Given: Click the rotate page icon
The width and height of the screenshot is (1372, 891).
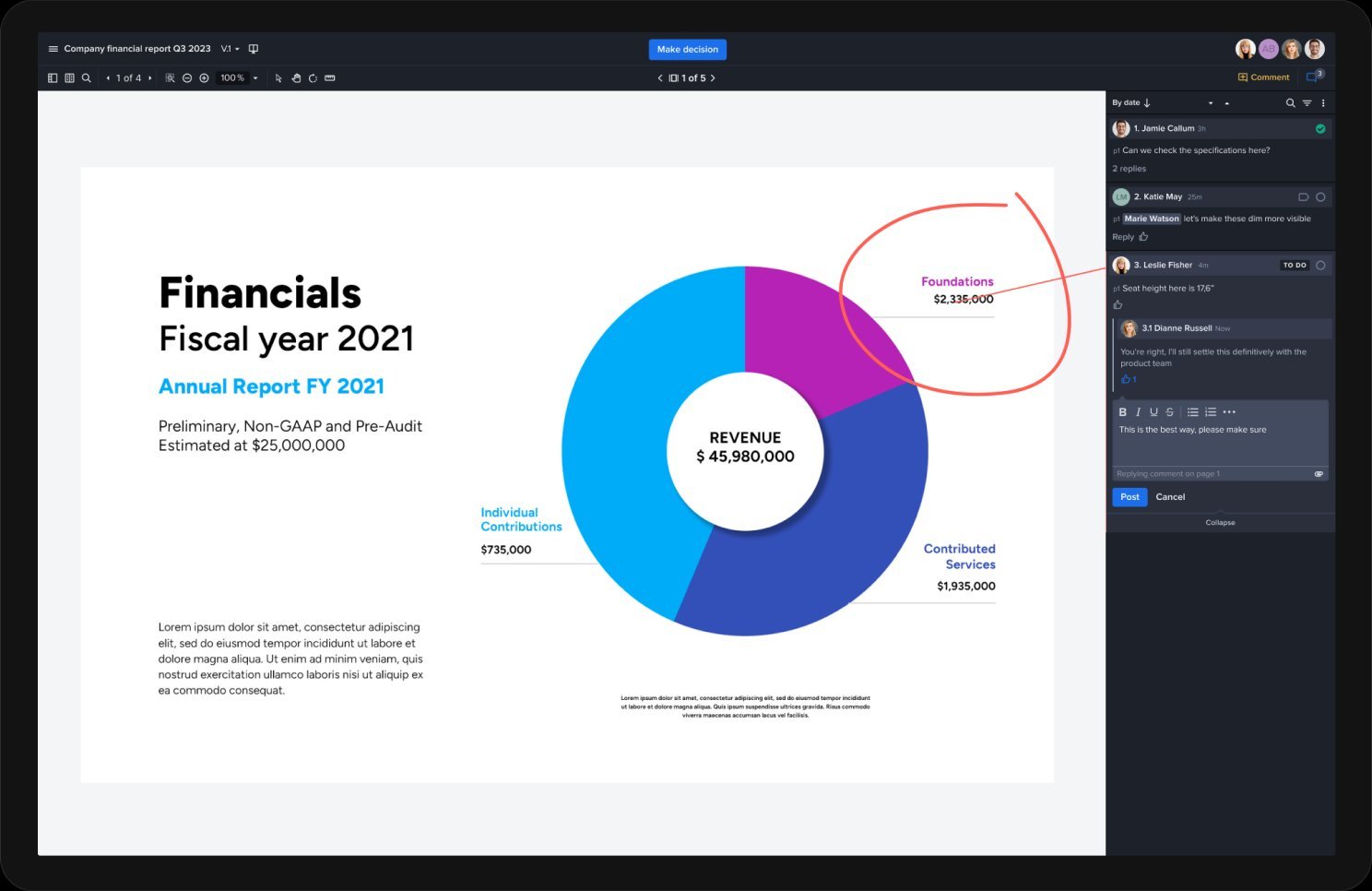Looking at the screenshot, I should pyautogui.click(x=313, y=78).
